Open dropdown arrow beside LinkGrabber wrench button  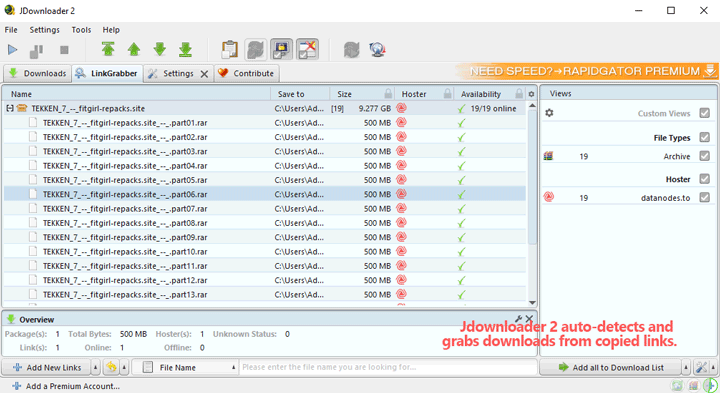point(713,367)
